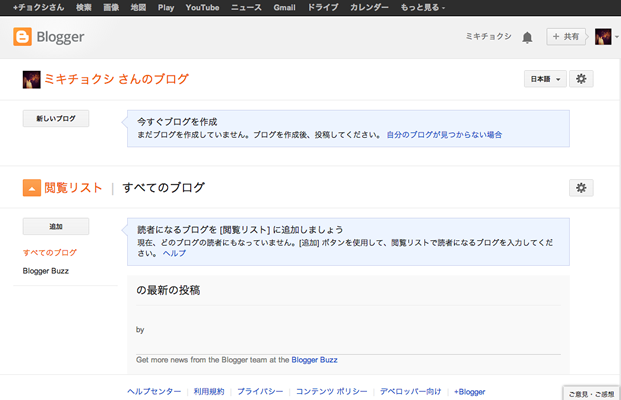
Task: Open 画像 in the top bar
Action: [111, 8]
